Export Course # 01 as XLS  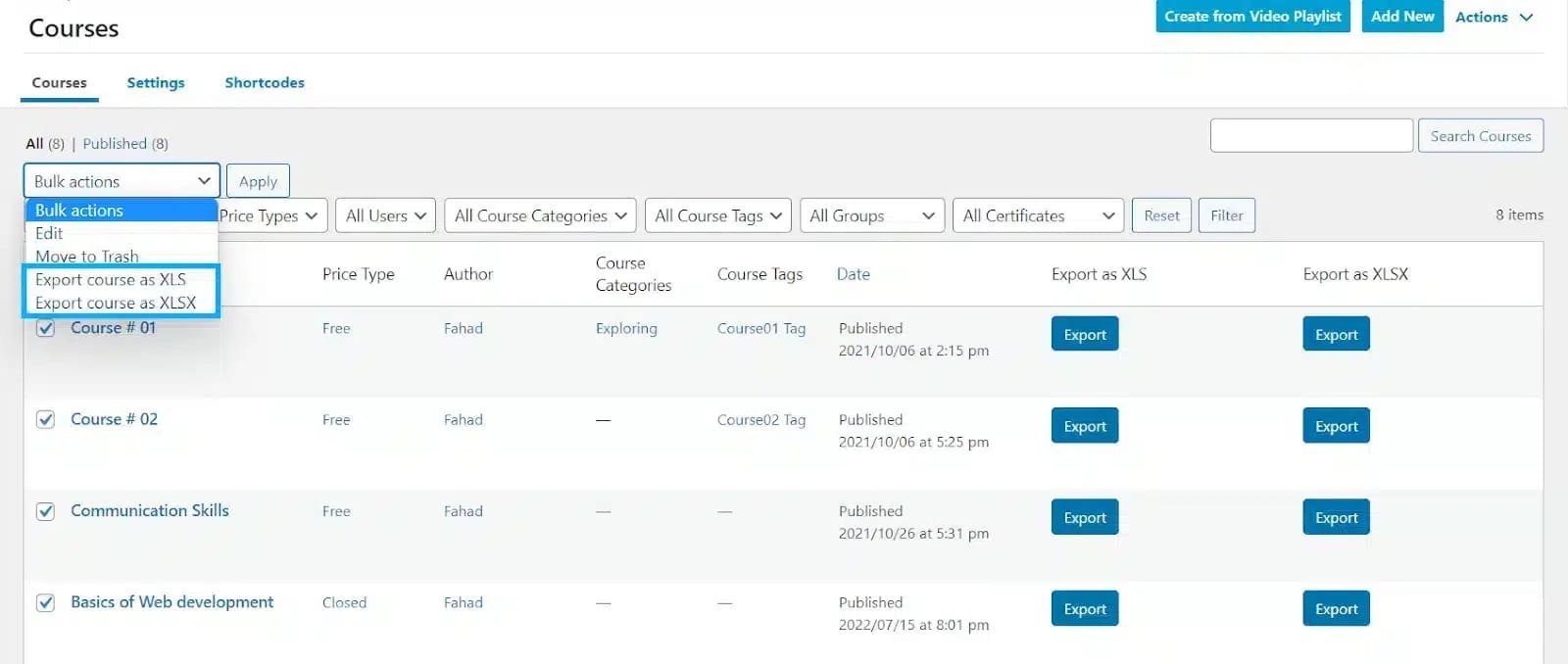coord(1085,334)
